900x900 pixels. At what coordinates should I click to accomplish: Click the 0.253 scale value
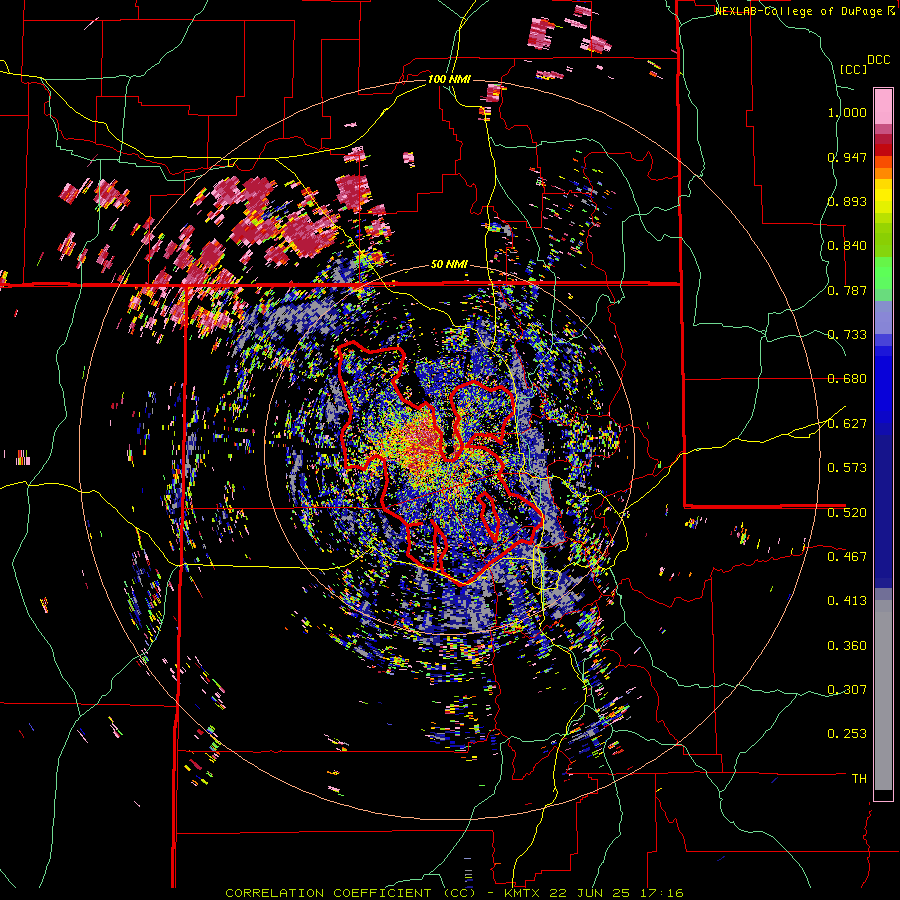click(x=847, y=734)
